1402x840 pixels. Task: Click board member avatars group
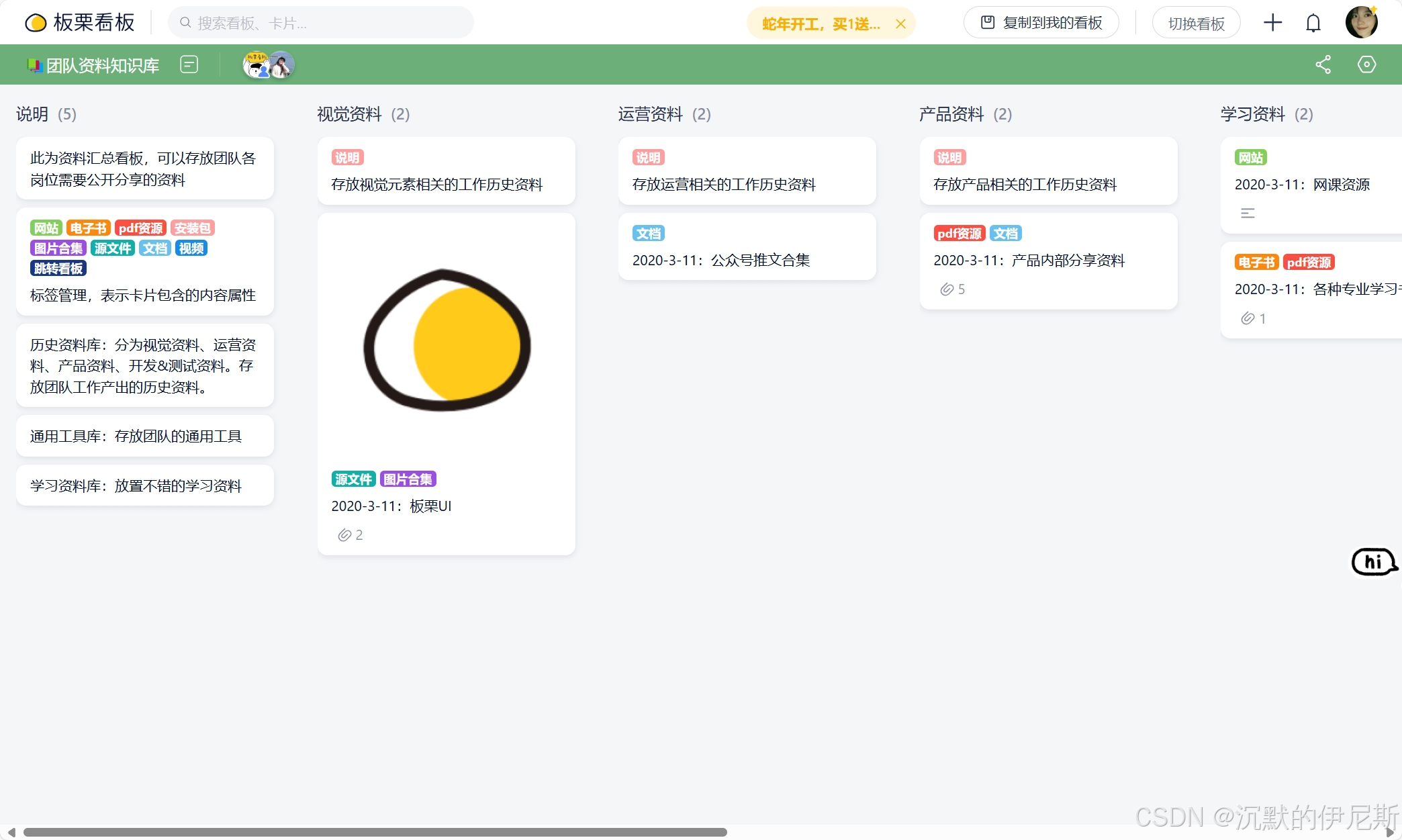click(268, 65)
